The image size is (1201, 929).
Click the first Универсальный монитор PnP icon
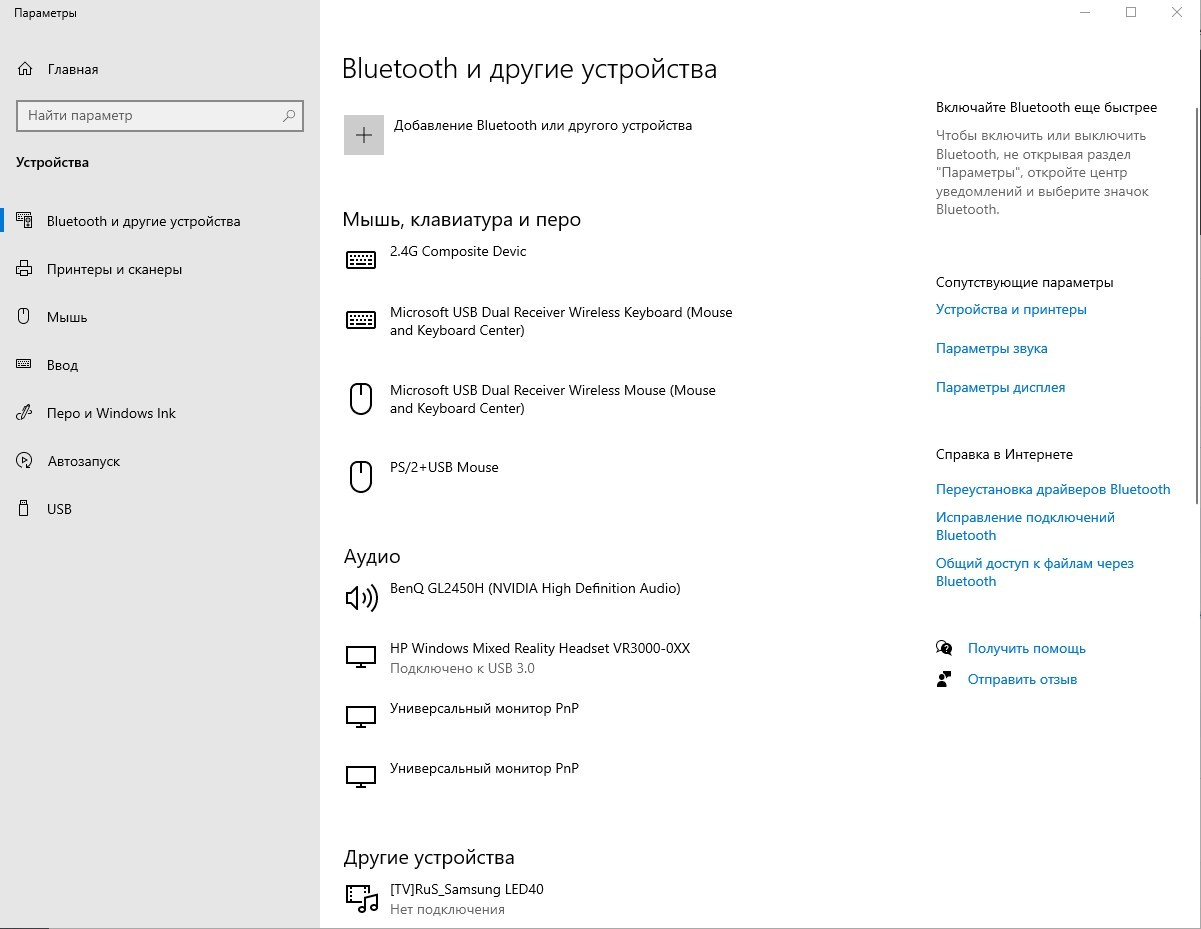(361, 717)
